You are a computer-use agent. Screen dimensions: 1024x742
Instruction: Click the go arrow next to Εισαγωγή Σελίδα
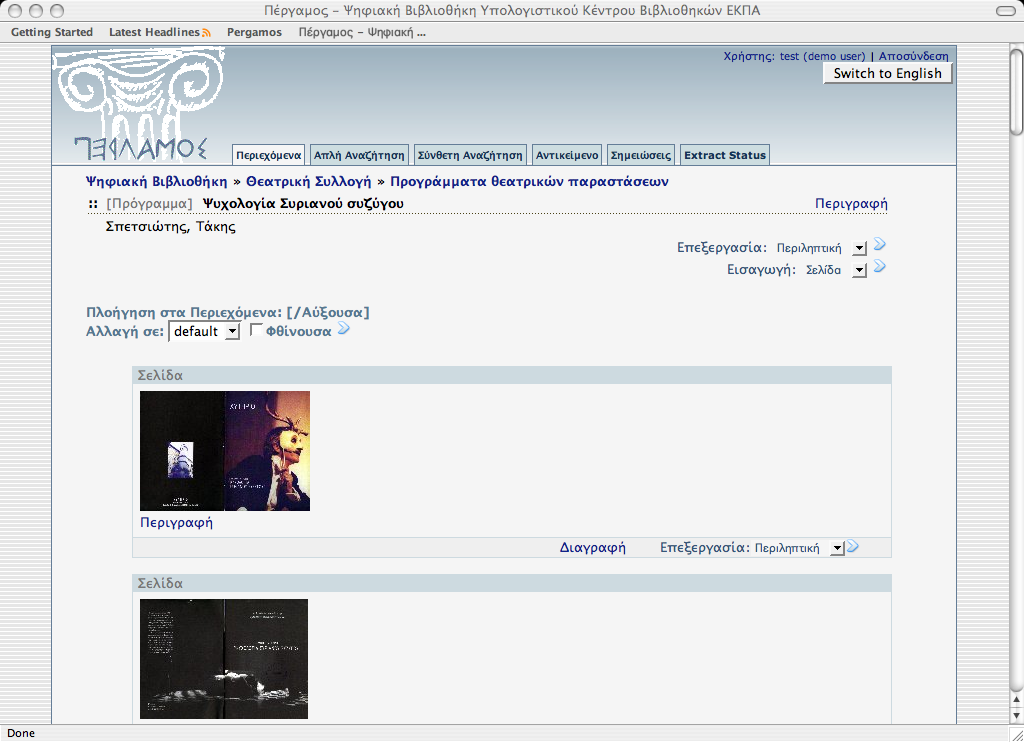pyautogui.click(x=880, y=266)
